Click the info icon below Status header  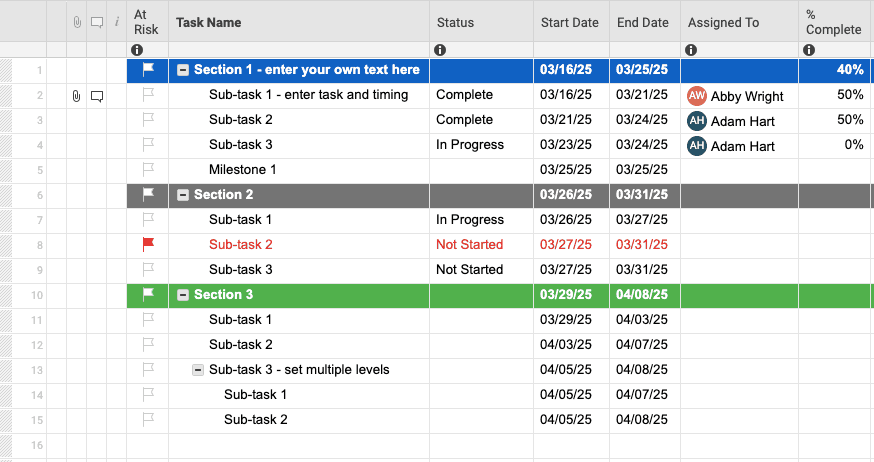point(440,50)
